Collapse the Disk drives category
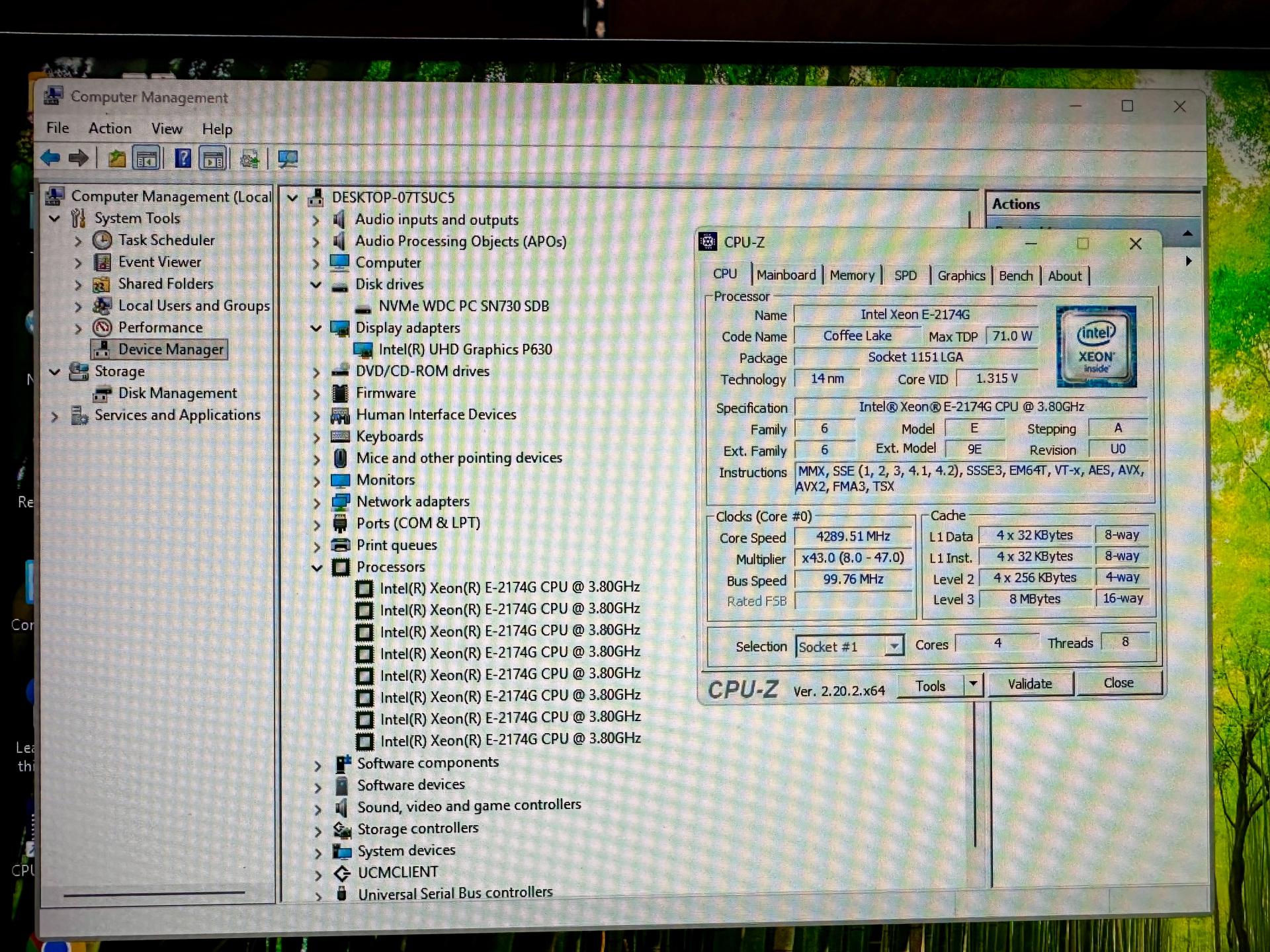 [x=316, y=285]
